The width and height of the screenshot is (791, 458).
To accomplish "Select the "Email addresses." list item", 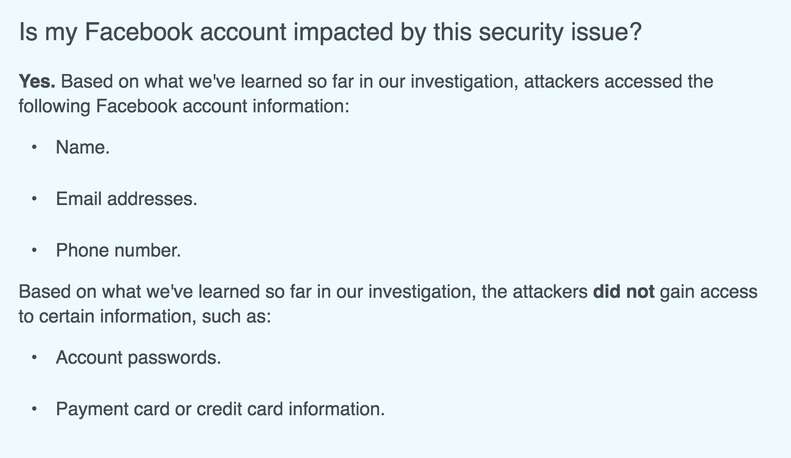I will coord(127,199).
